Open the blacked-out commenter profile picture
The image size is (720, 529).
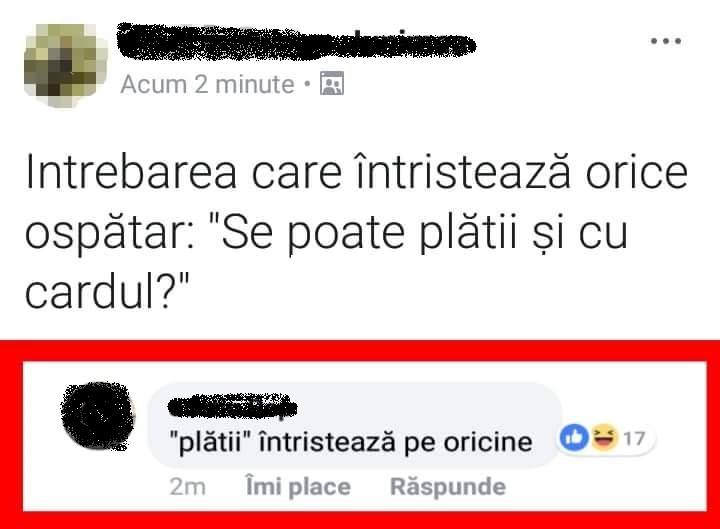(x=98, y=416)
